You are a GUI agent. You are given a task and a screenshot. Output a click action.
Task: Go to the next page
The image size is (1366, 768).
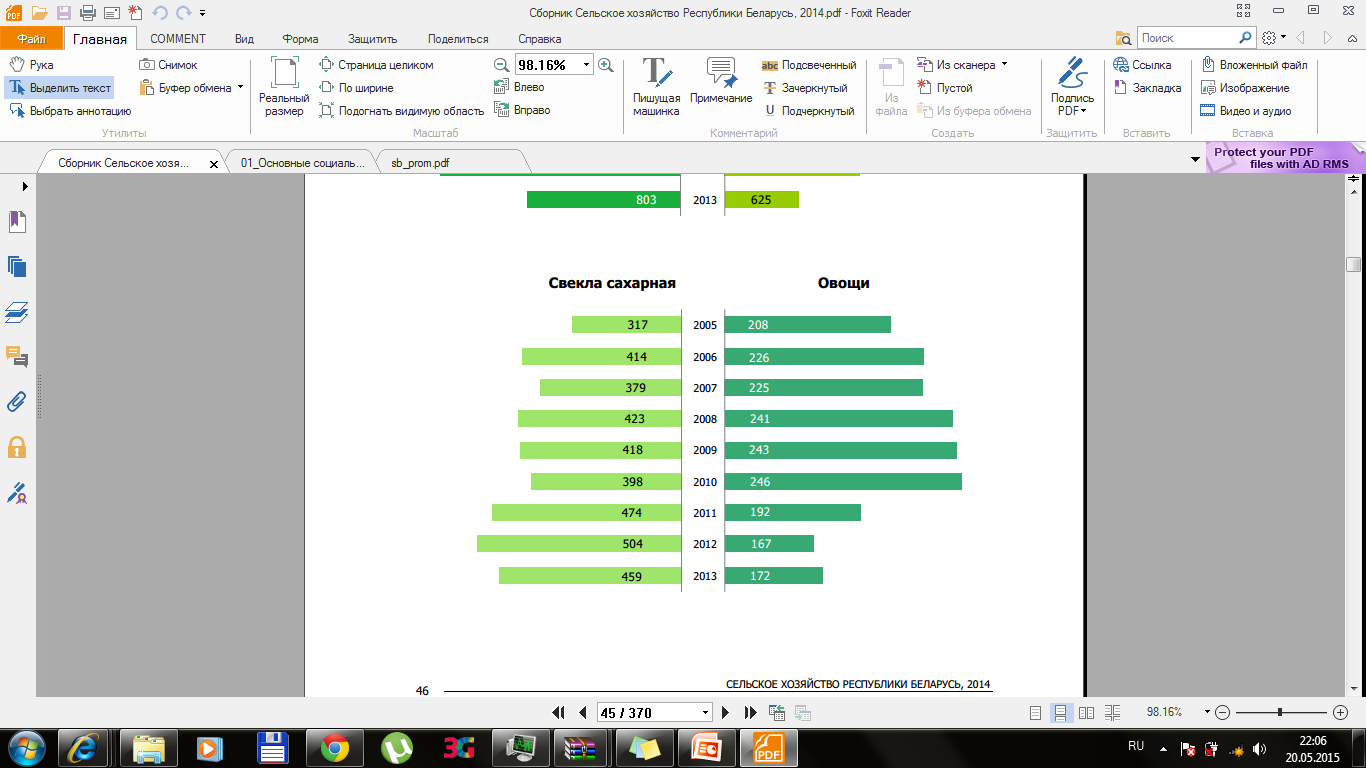point(726,713)
